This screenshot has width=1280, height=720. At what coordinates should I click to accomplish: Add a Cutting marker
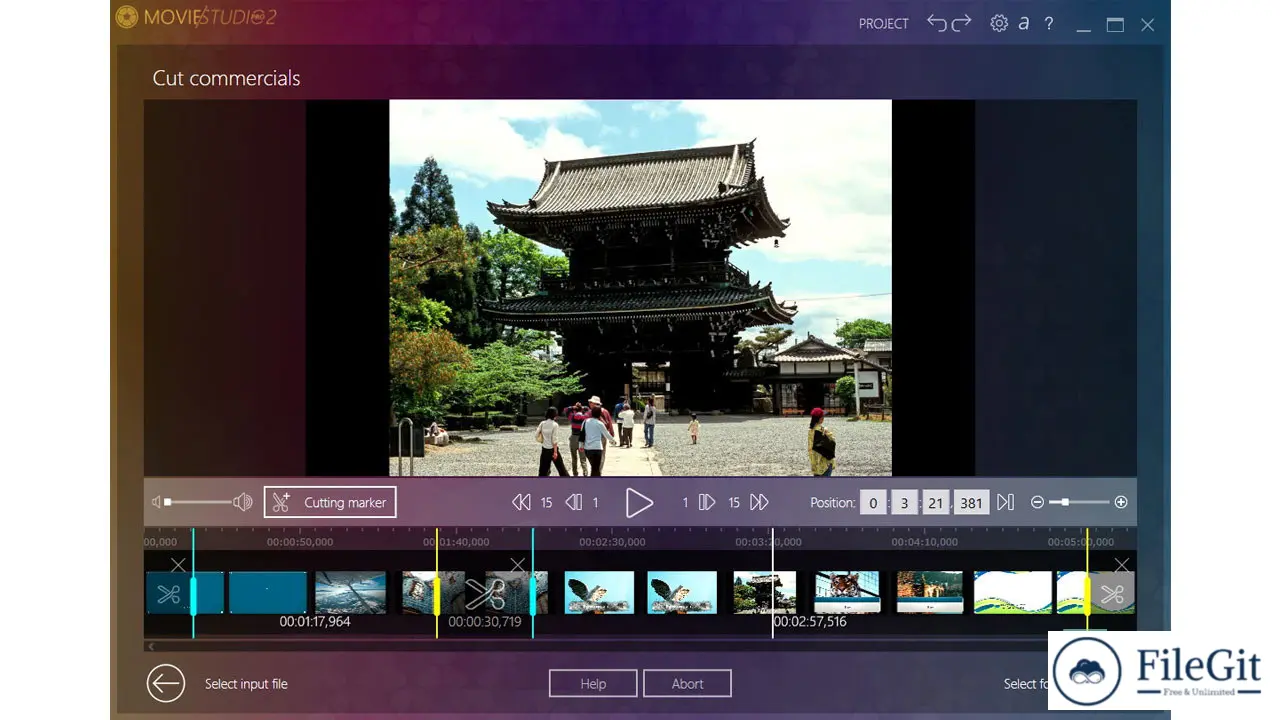330,502
